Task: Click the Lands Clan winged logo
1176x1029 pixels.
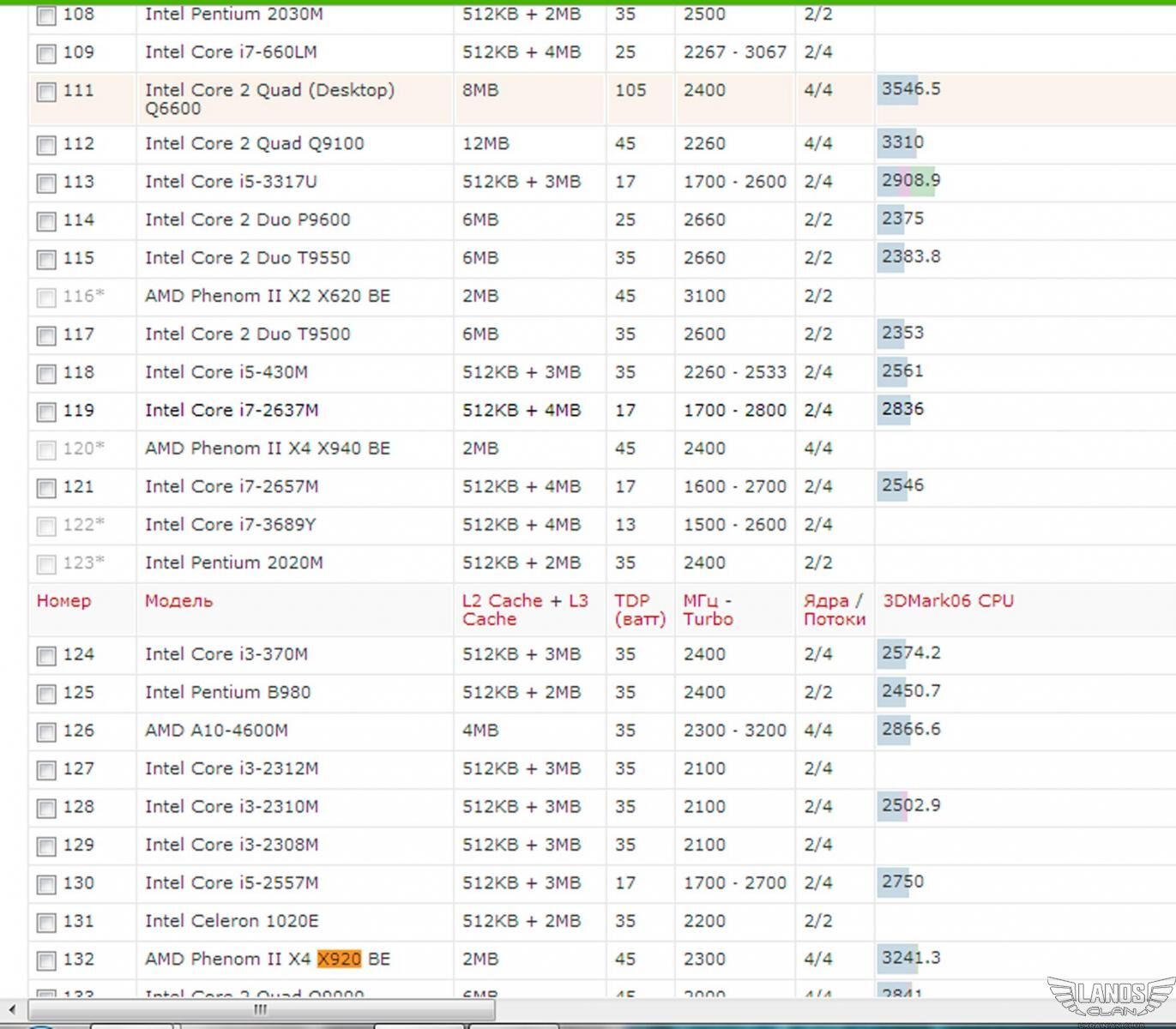Action: coord(1111,999)
